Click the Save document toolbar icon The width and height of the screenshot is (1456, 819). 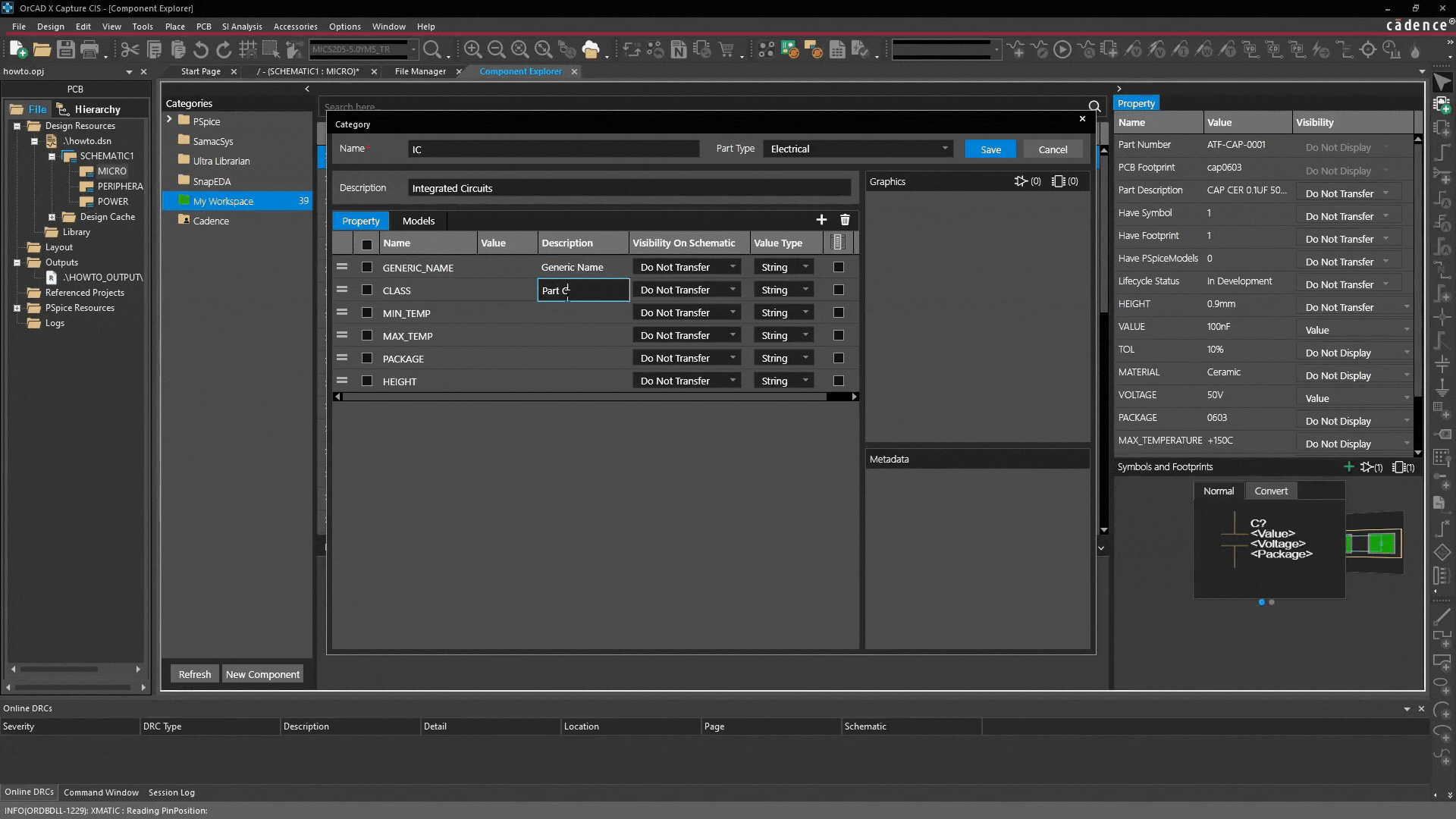(65, 50)
